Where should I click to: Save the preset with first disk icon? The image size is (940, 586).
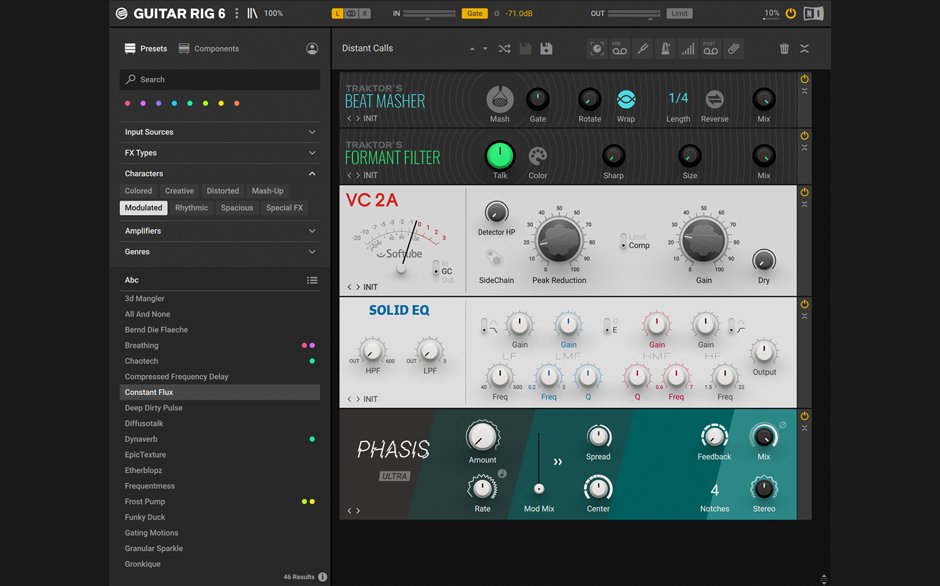tap(525, 49)
